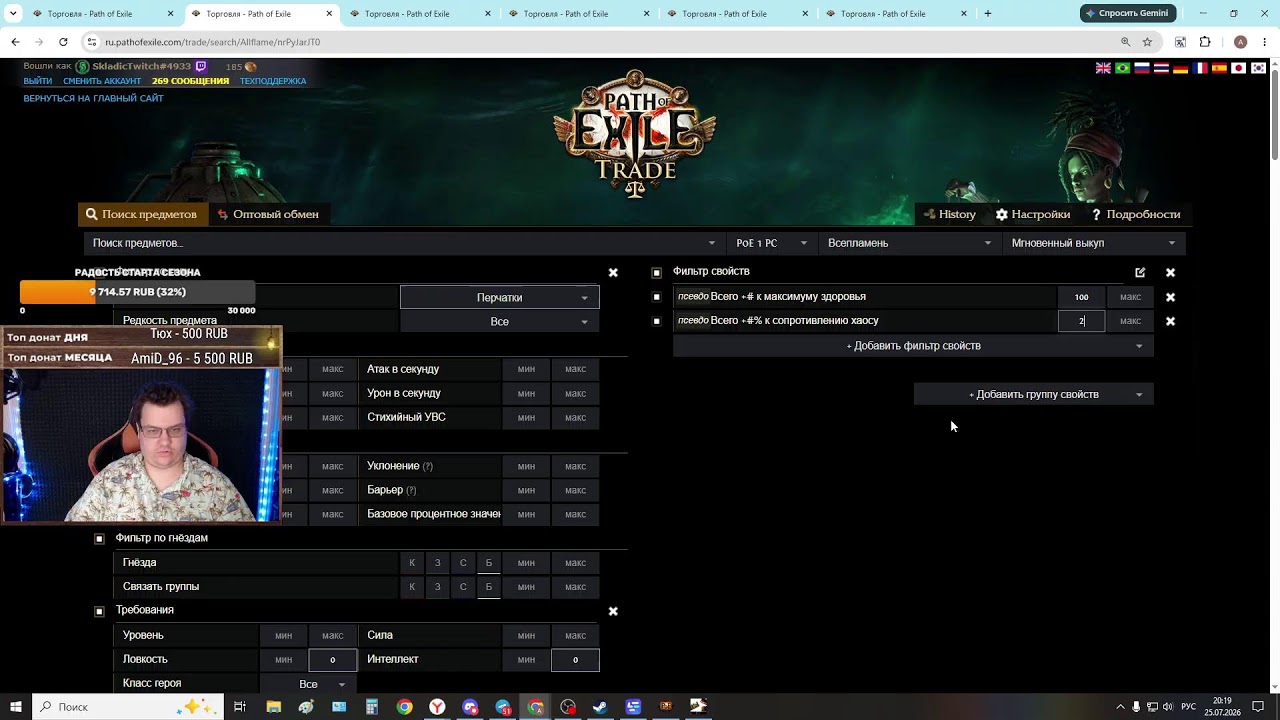1280x720 pixels.
Task: Click the Ловкость макс input field
Action: pos(333,660)
